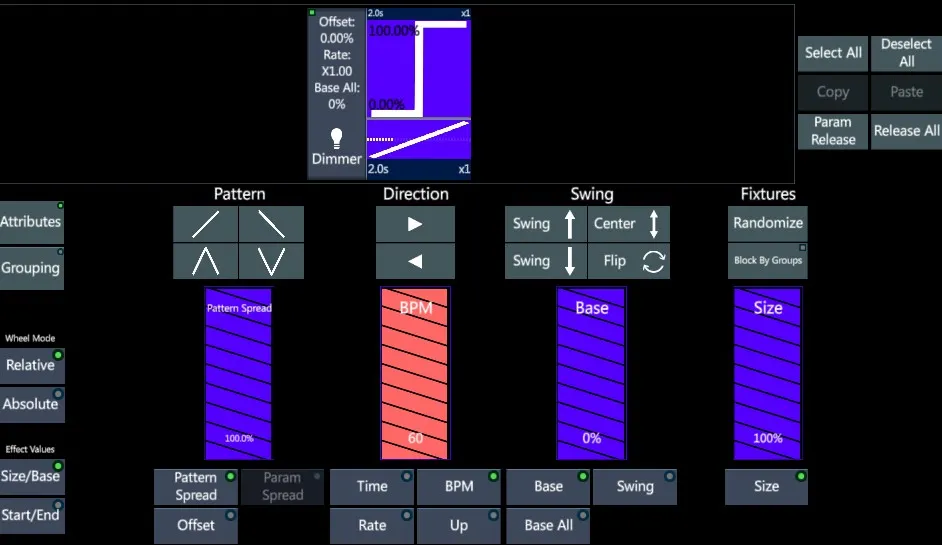Choose the peak triangle pattern icon
Viewport: 942px width, 545px height.
(205, 261)
